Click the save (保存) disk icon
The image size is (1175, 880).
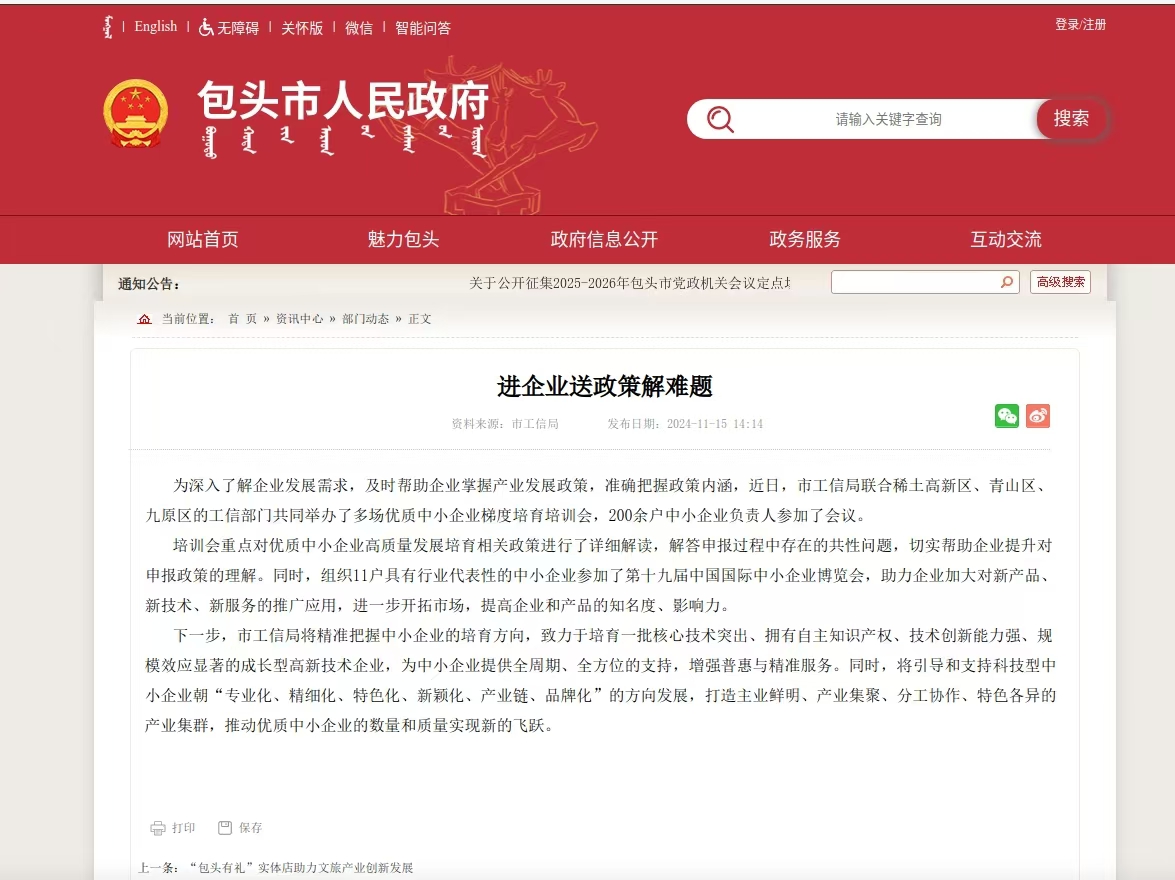[x=225, y=828]
